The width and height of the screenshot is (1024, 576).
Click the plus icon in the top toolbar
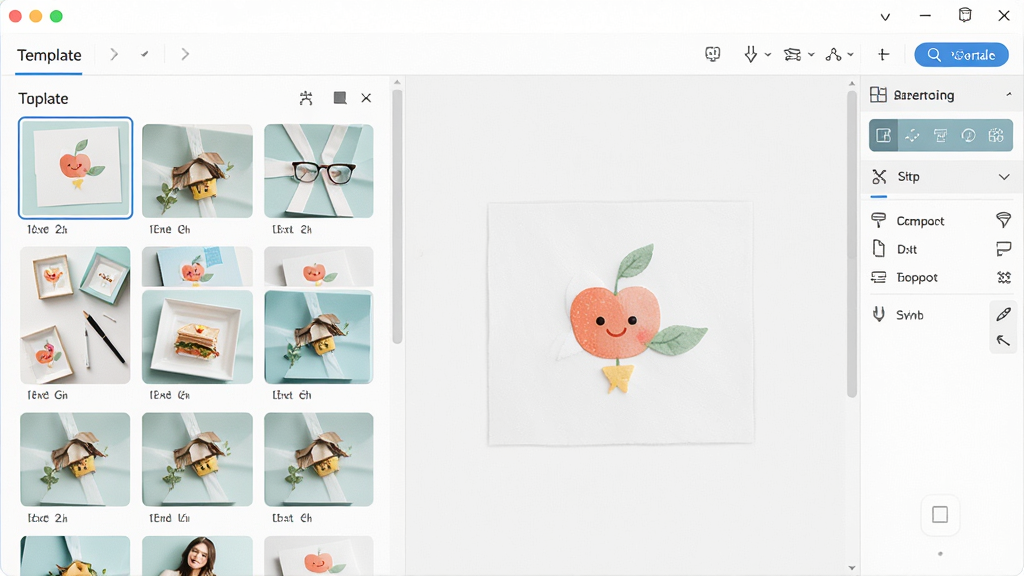(x=883, y=55)
